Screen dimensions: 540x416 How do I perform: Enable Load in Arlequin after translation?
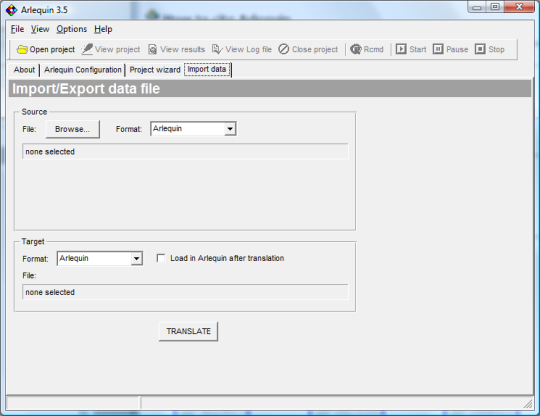point(161,258)
